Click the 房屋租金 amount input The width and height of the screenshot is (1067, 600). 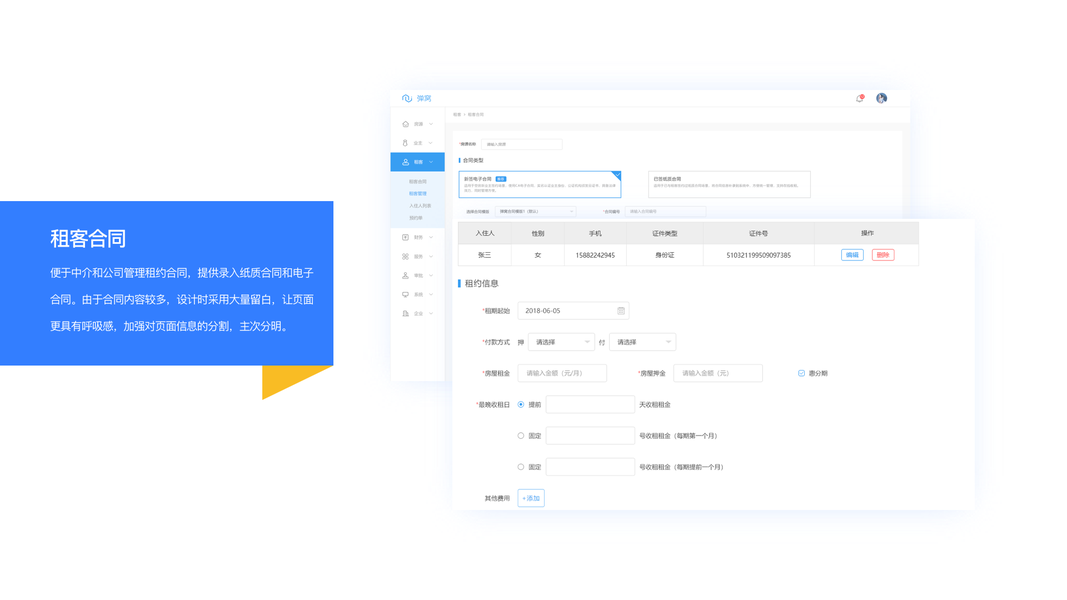562,373
